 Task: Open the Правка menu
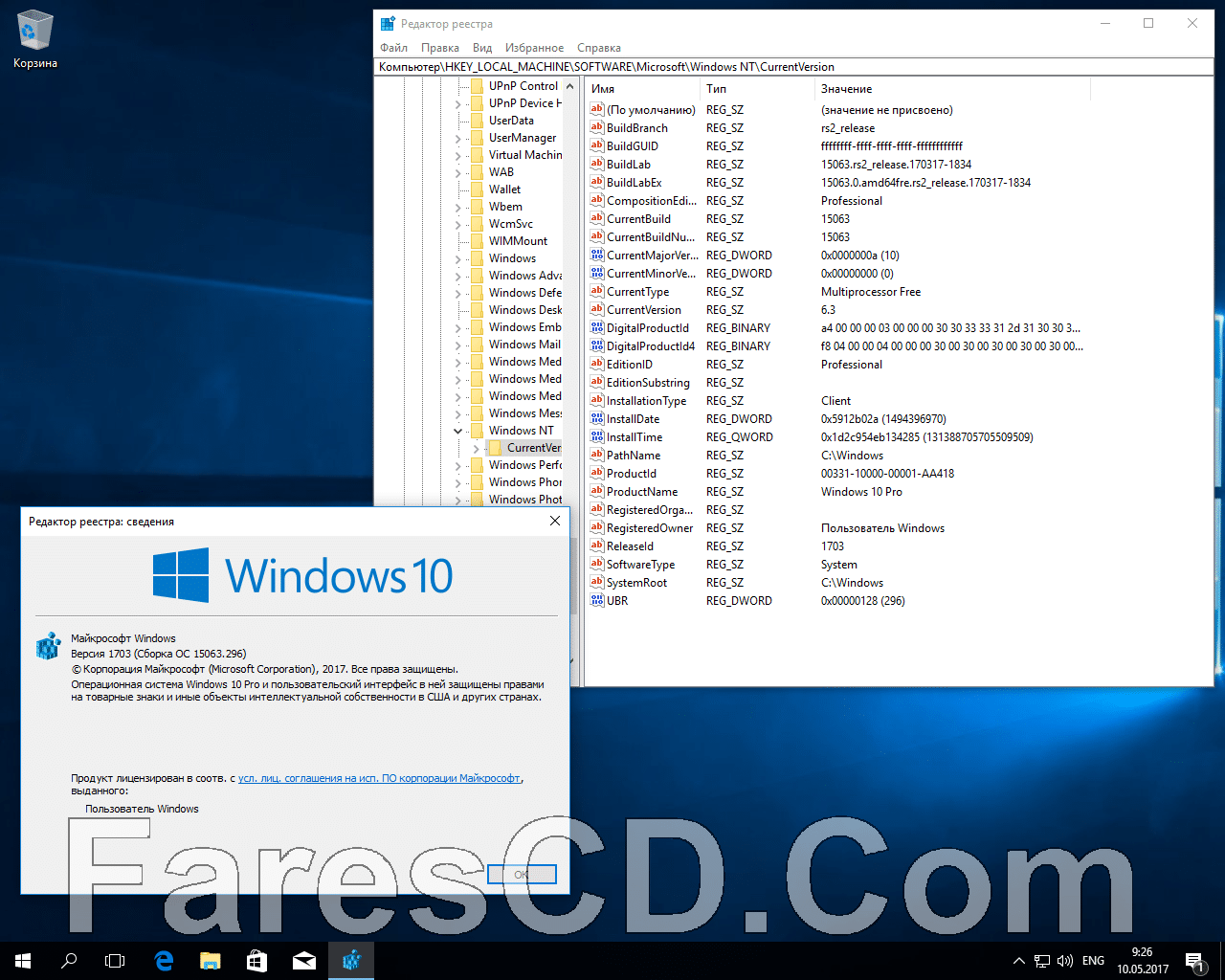pyautogui.click(x=440, y=48)
